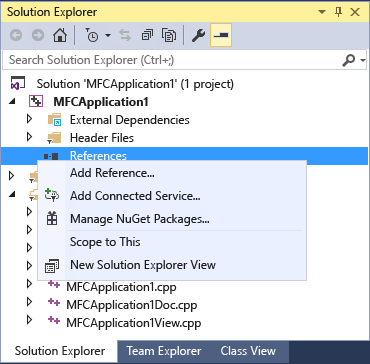Click the Collapse All toolbar icon
The image size is (370, 364).
click(x=147, y=35)
